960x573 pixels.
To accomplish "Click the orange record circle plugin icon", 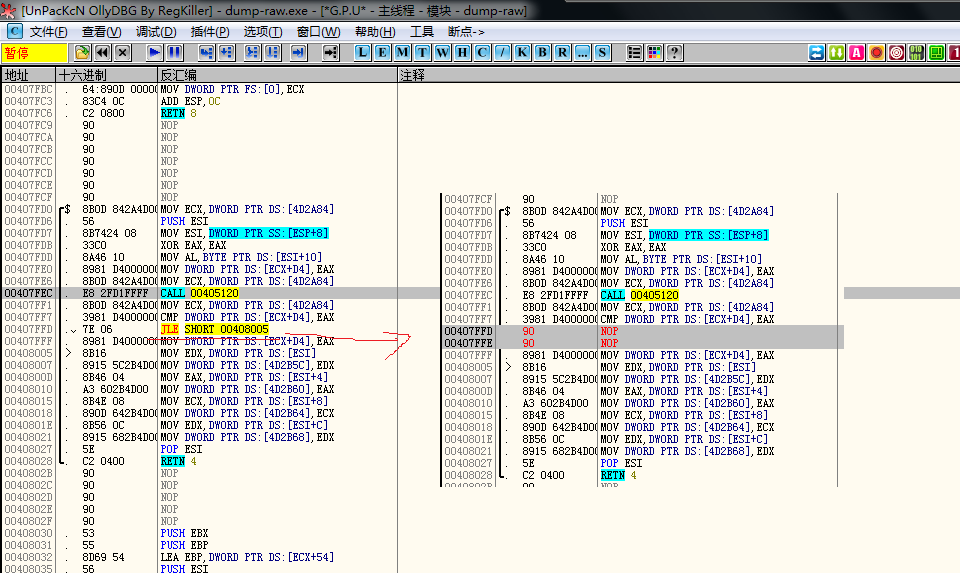I will [877, 53].
